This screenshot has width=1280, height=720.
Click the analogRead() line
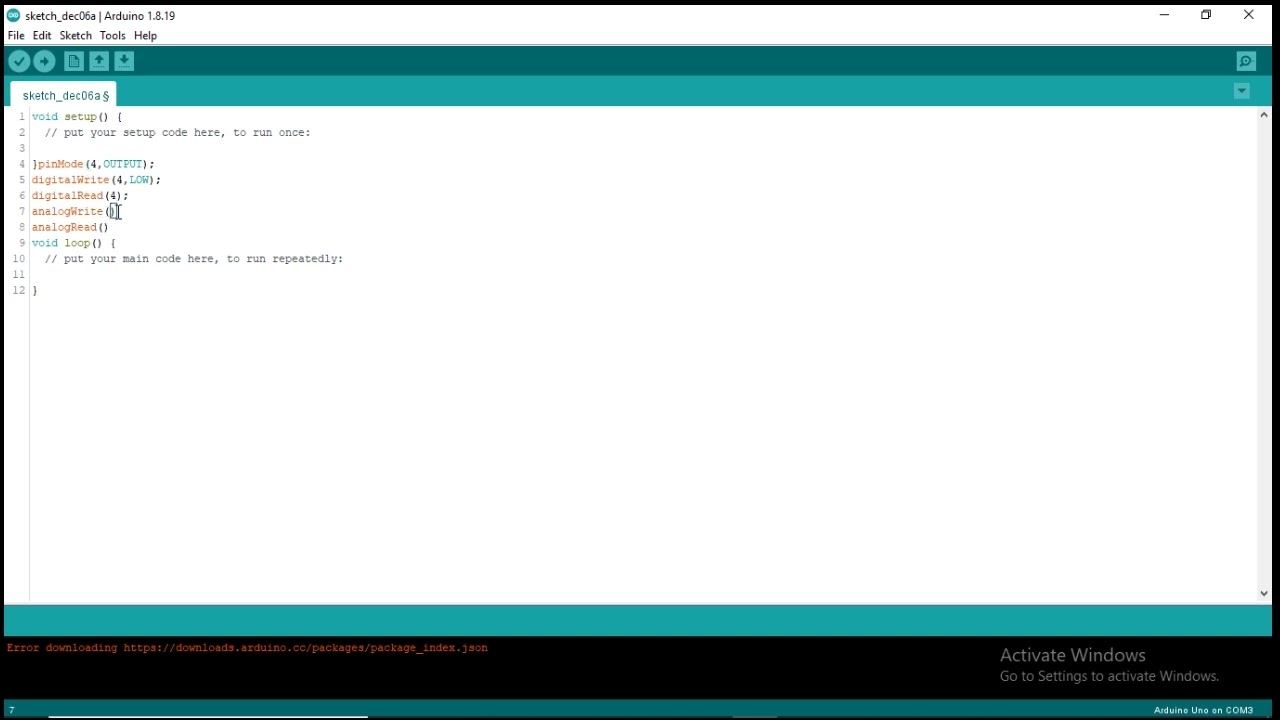tap(70, 228)
